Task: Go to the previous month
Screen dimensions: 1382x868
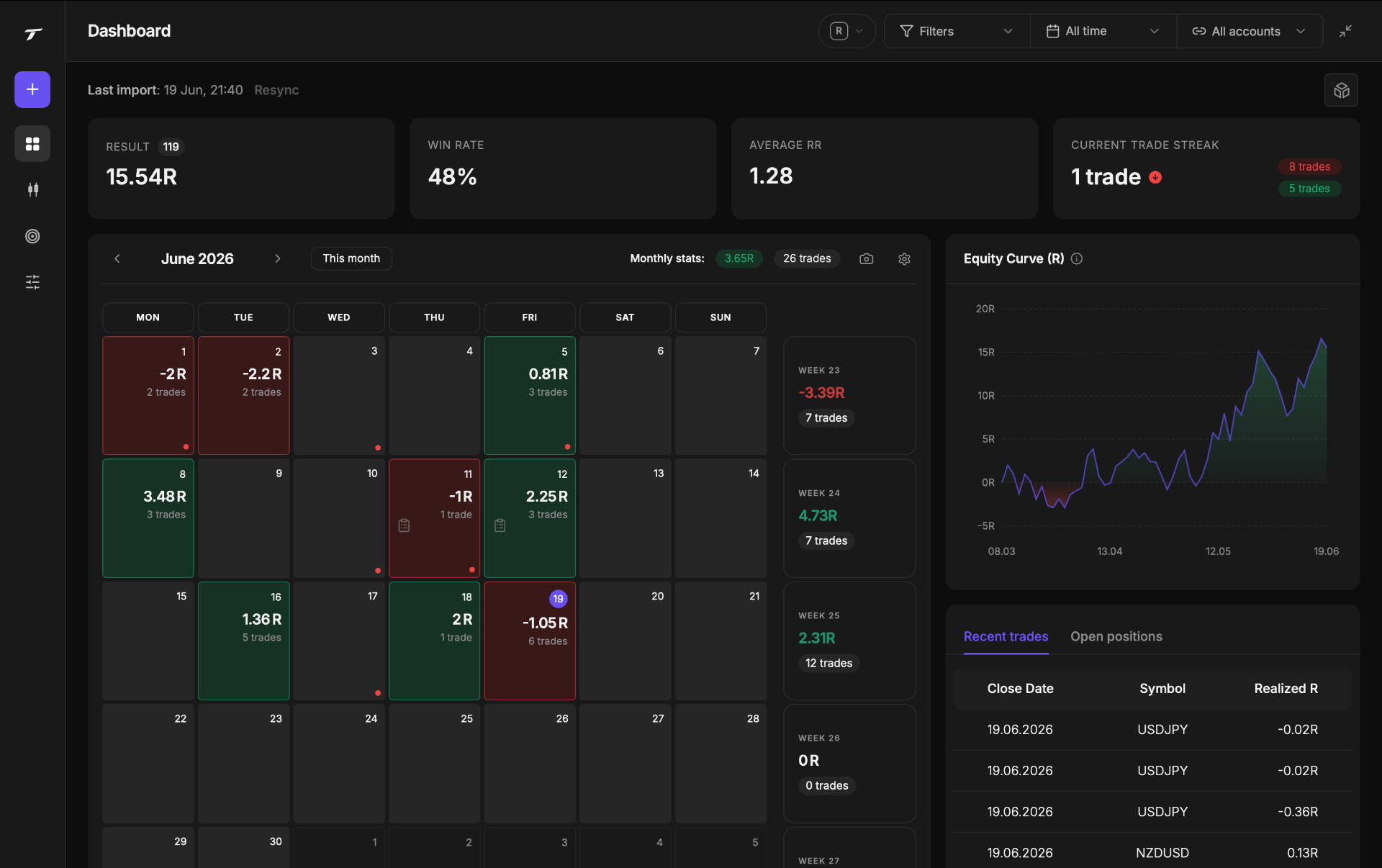Action: point(117,258)
